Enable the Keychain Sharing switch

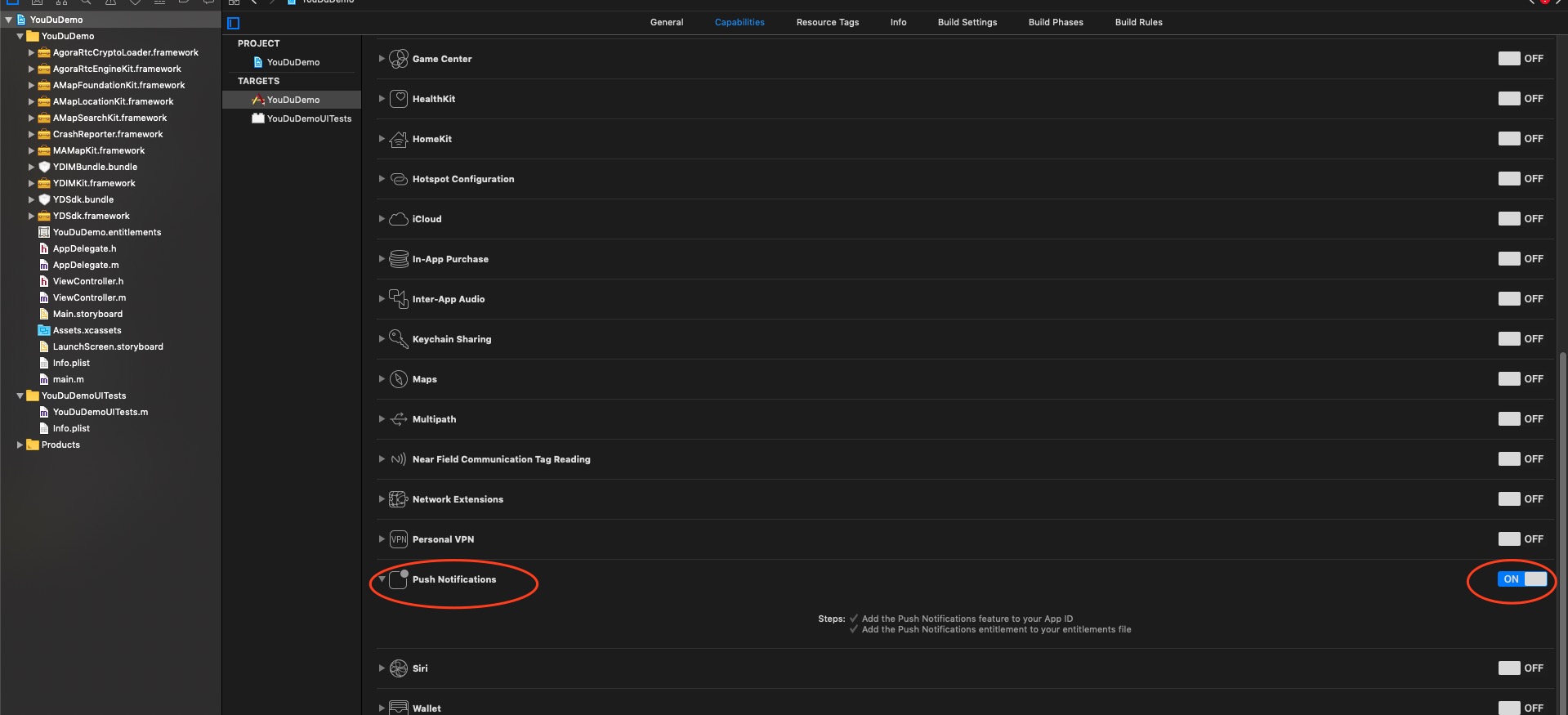click(1520, 339)
